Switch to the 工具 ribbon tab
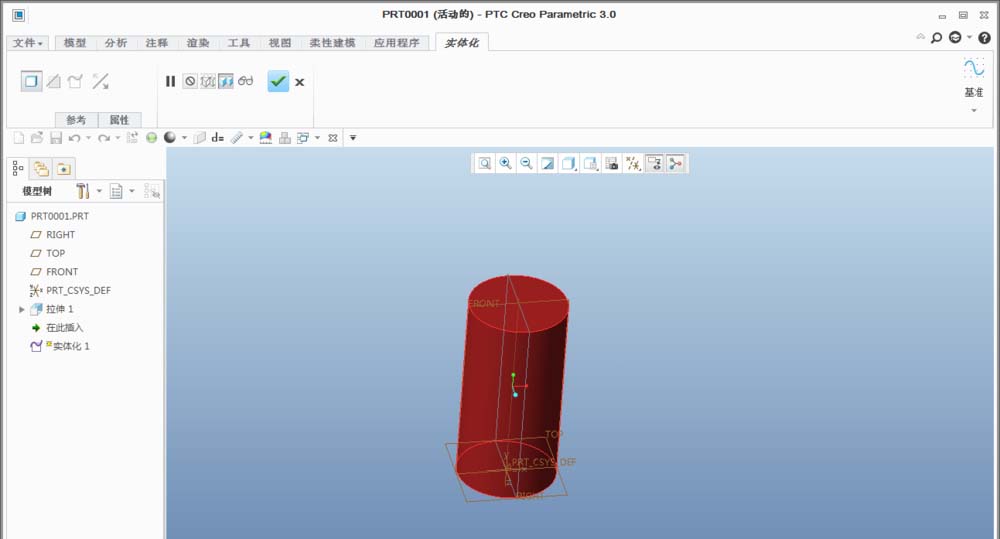This screenshot has width=1000, height=539. point(239,43)
